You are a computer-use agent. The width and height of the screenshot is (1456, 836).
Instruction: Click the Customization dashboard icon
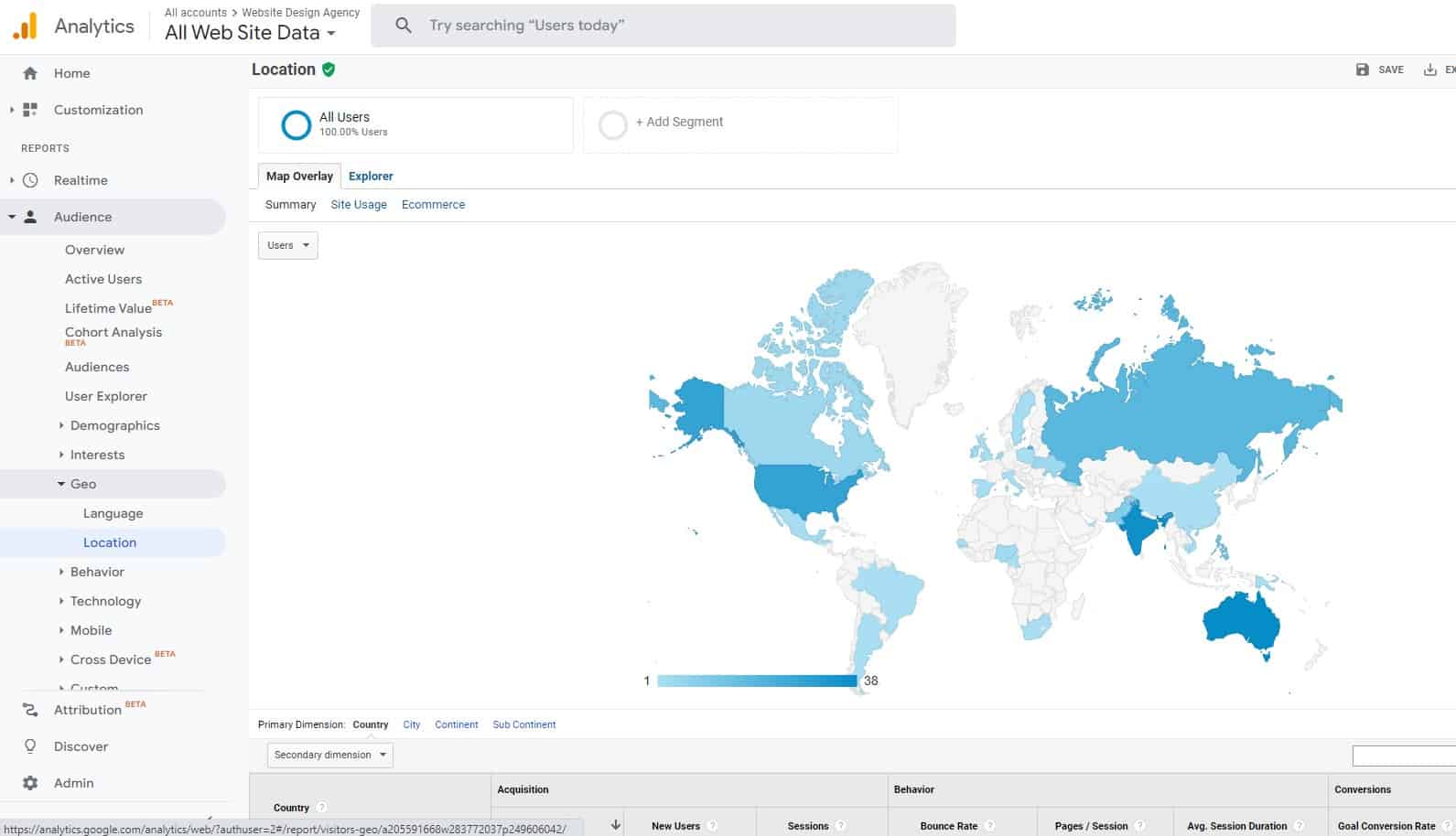click(30, 110)
